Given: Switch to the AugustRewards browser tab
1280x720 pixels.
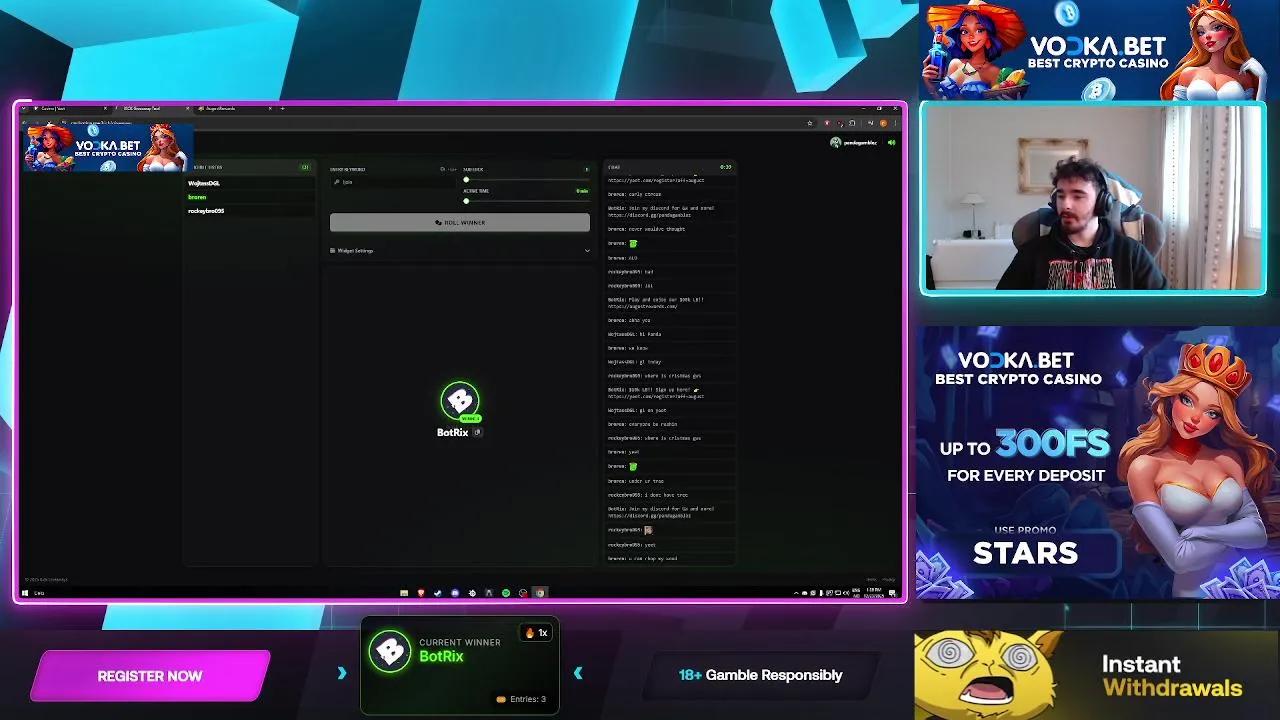Looking at the screenshot, I should tap(220, 110).
